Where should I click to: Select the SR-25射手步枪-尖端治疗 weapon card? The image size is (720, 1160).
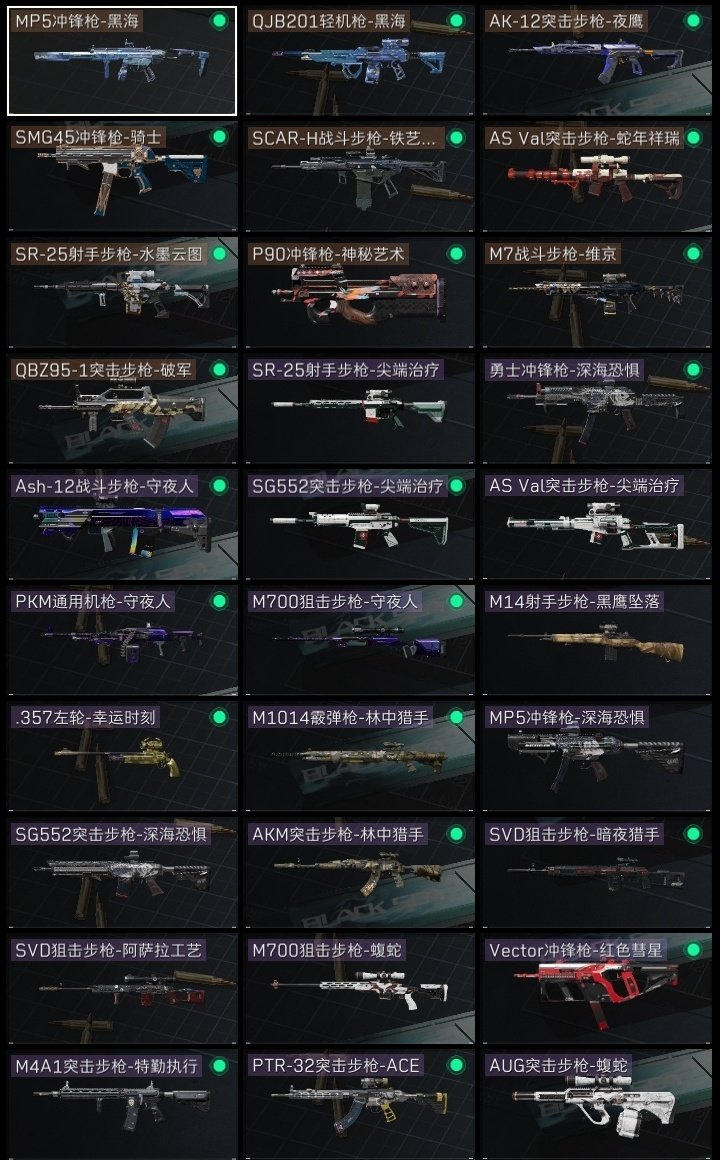[x=360, y=408]
